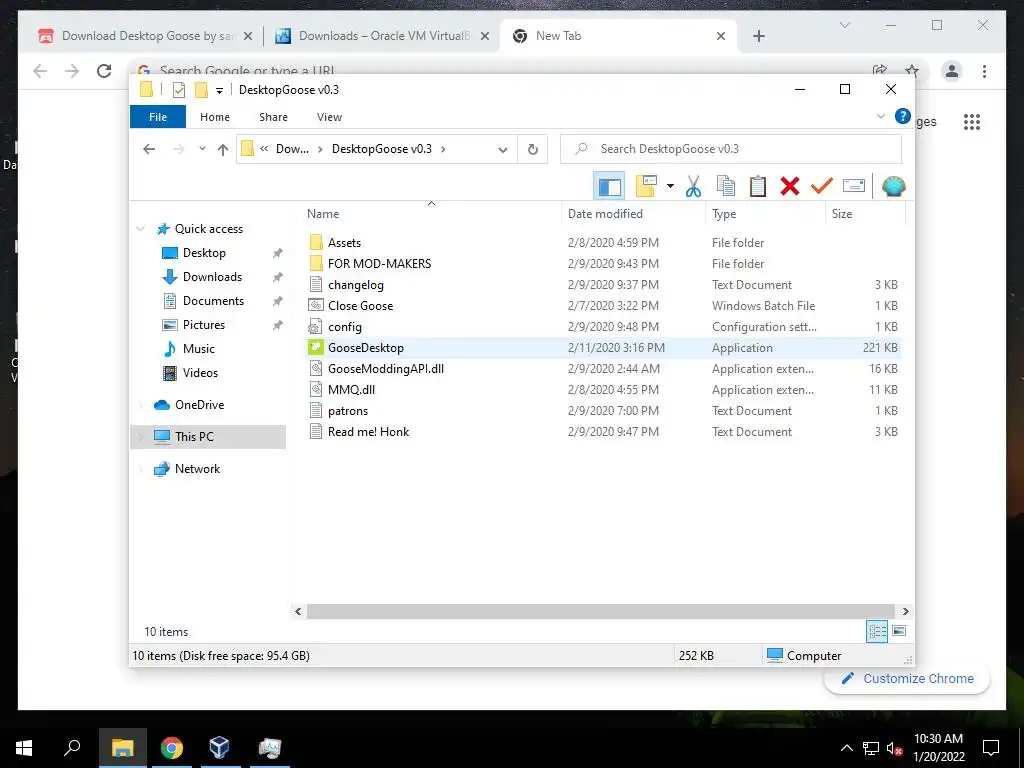
Task: Open the Windows Start menu
Action: coord(24,748)
